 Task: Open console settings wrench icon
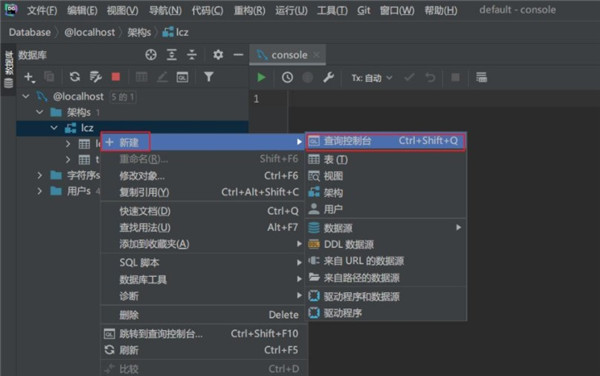coord(328,77)
